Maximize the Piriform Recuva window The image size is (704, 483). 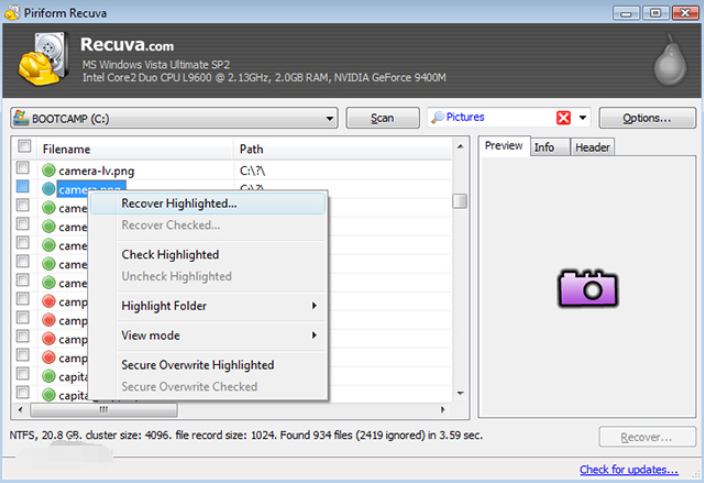[x=655, y=13]
